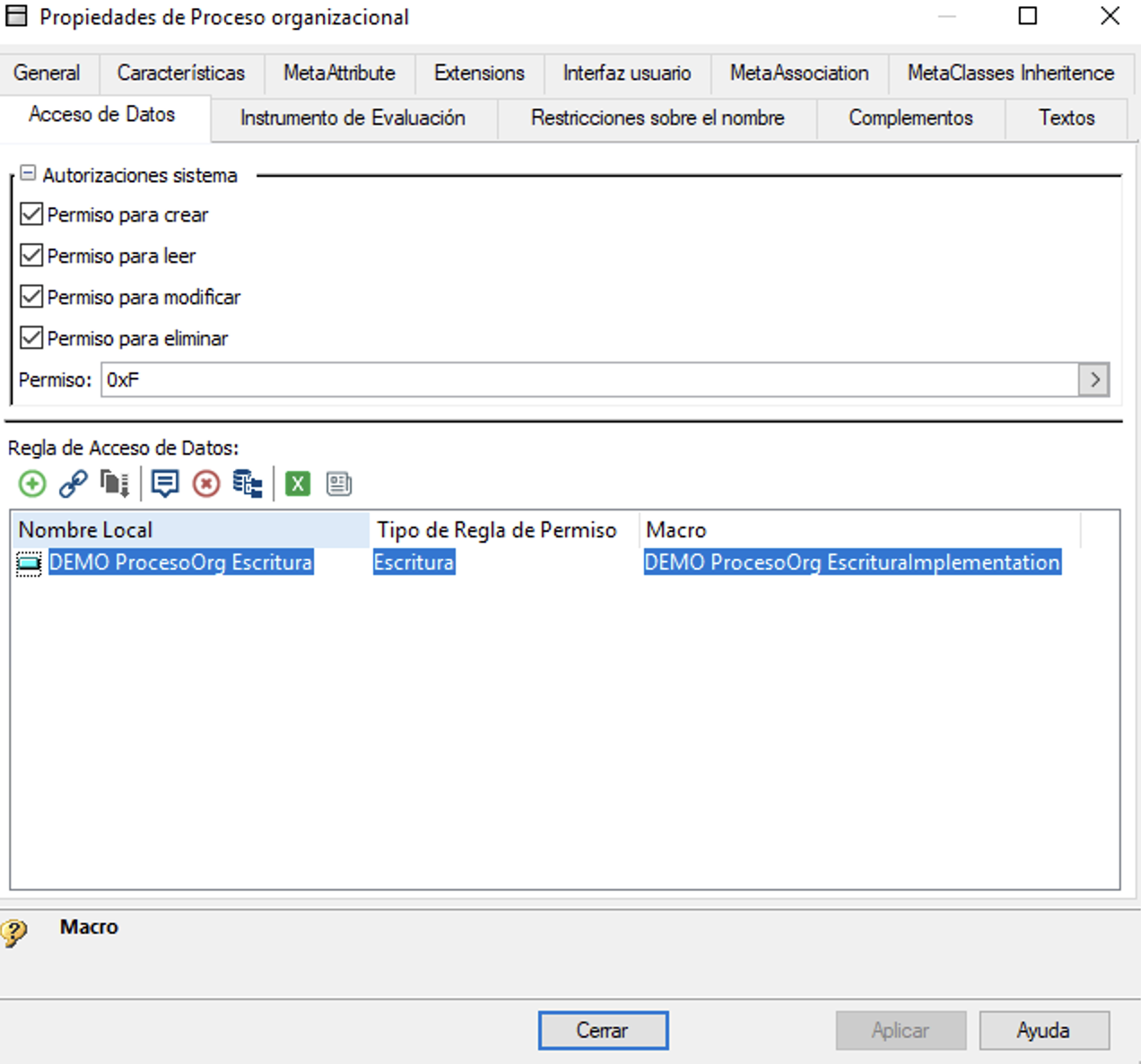
Task: Switch to the MetaAssociation tab
Action: (x=799, y=74)
